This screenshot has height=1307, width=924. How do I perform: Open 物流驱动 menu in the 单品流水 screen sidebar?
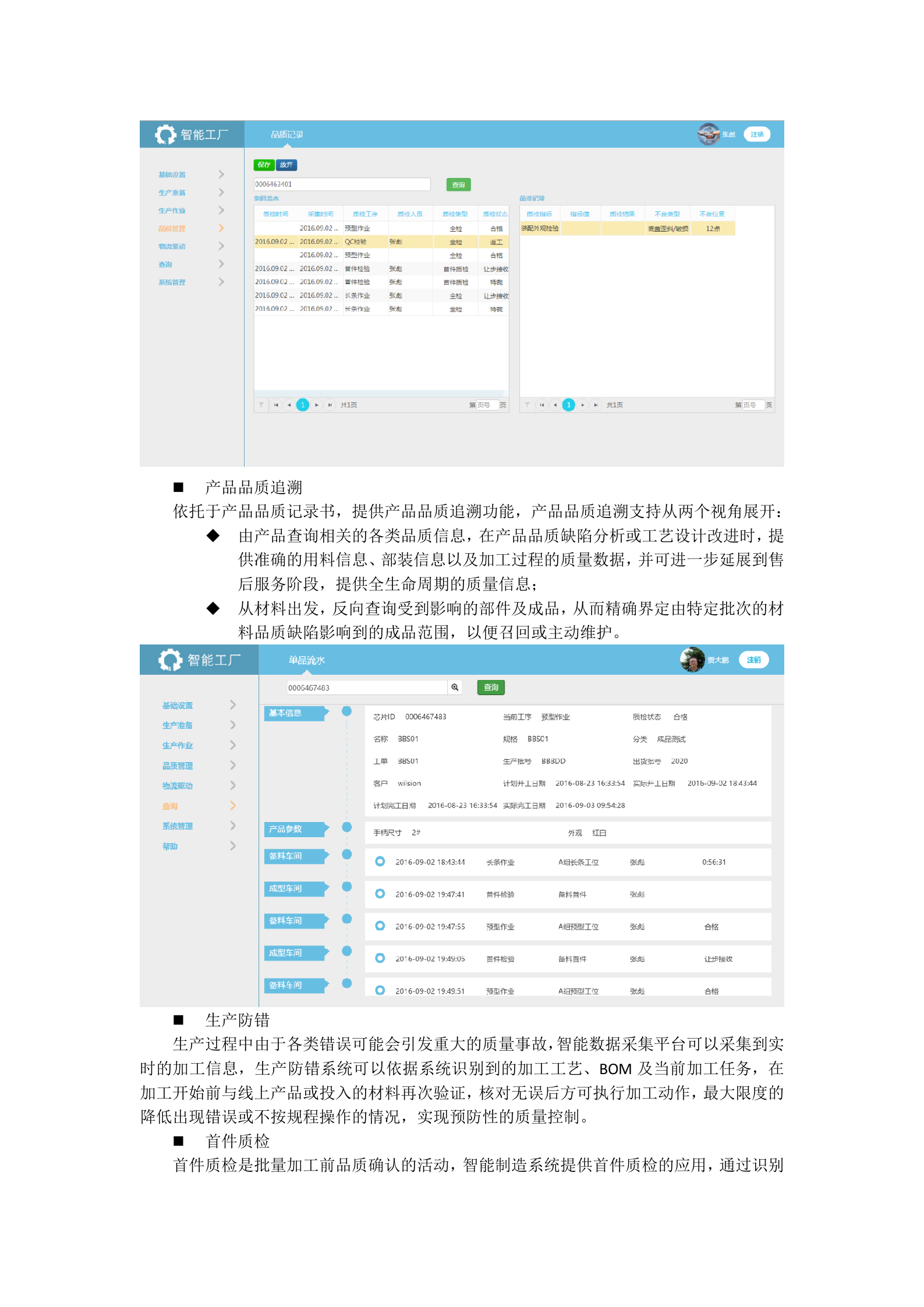pos(178,785)
